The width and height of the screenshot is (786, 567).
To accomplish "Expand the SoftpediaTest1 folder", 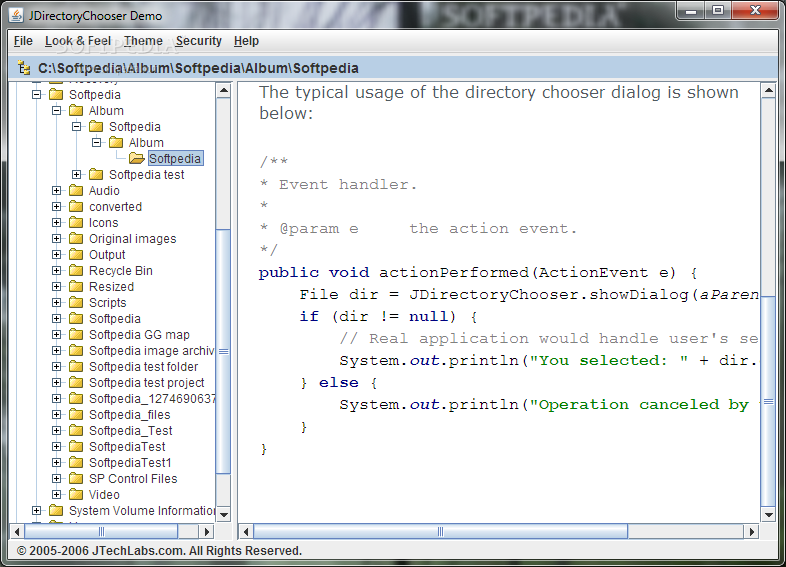I will click(57, 463).
